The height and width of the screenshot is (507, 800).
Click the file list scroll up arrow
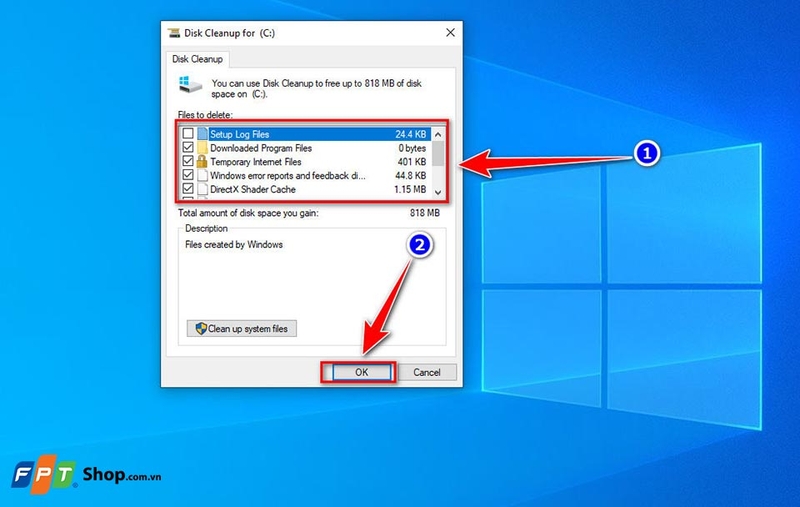[x=438, y=134]
